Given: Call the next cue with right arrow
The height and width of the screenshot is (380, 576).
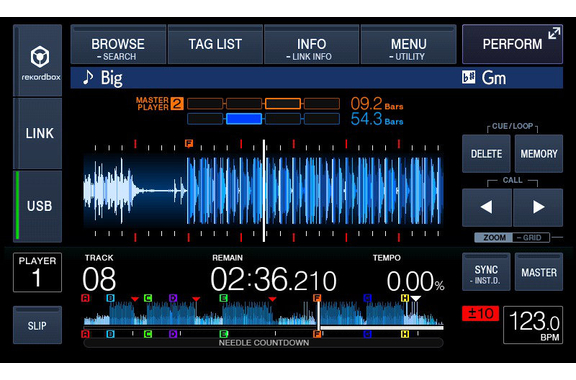Looking at the screenshot, I should (538, 207).
